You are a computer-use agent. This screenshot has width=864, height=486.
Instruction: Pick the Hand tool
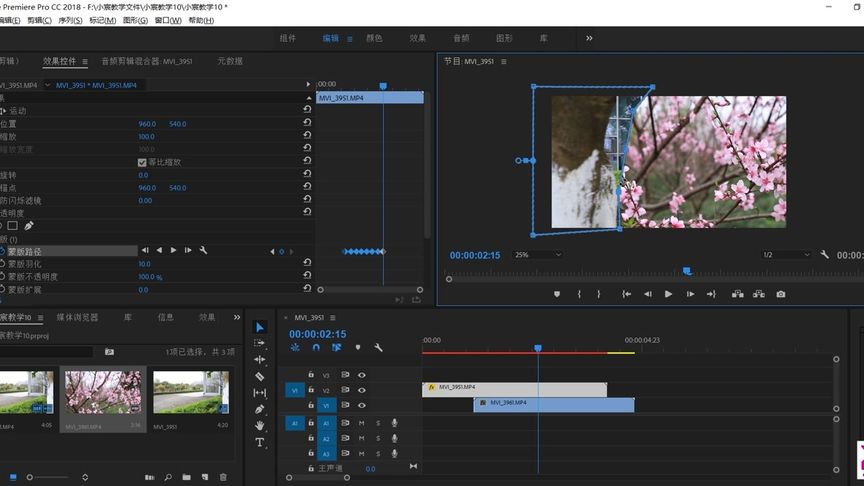260,425
